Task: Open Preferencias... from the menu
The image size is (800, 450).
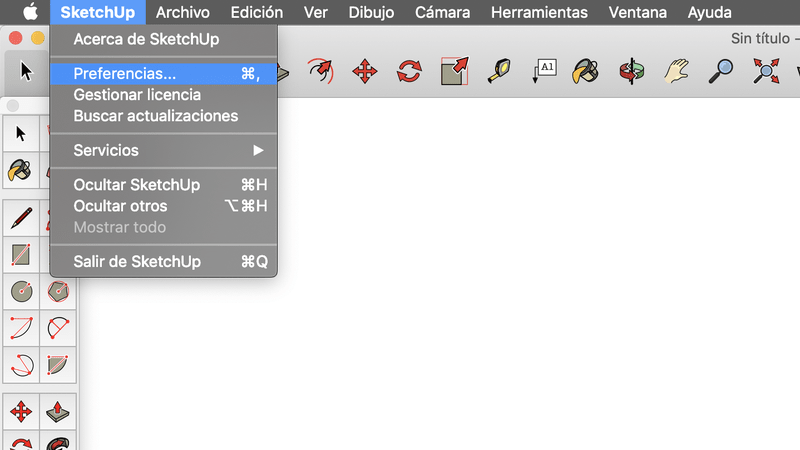Action: pos(164,74)
